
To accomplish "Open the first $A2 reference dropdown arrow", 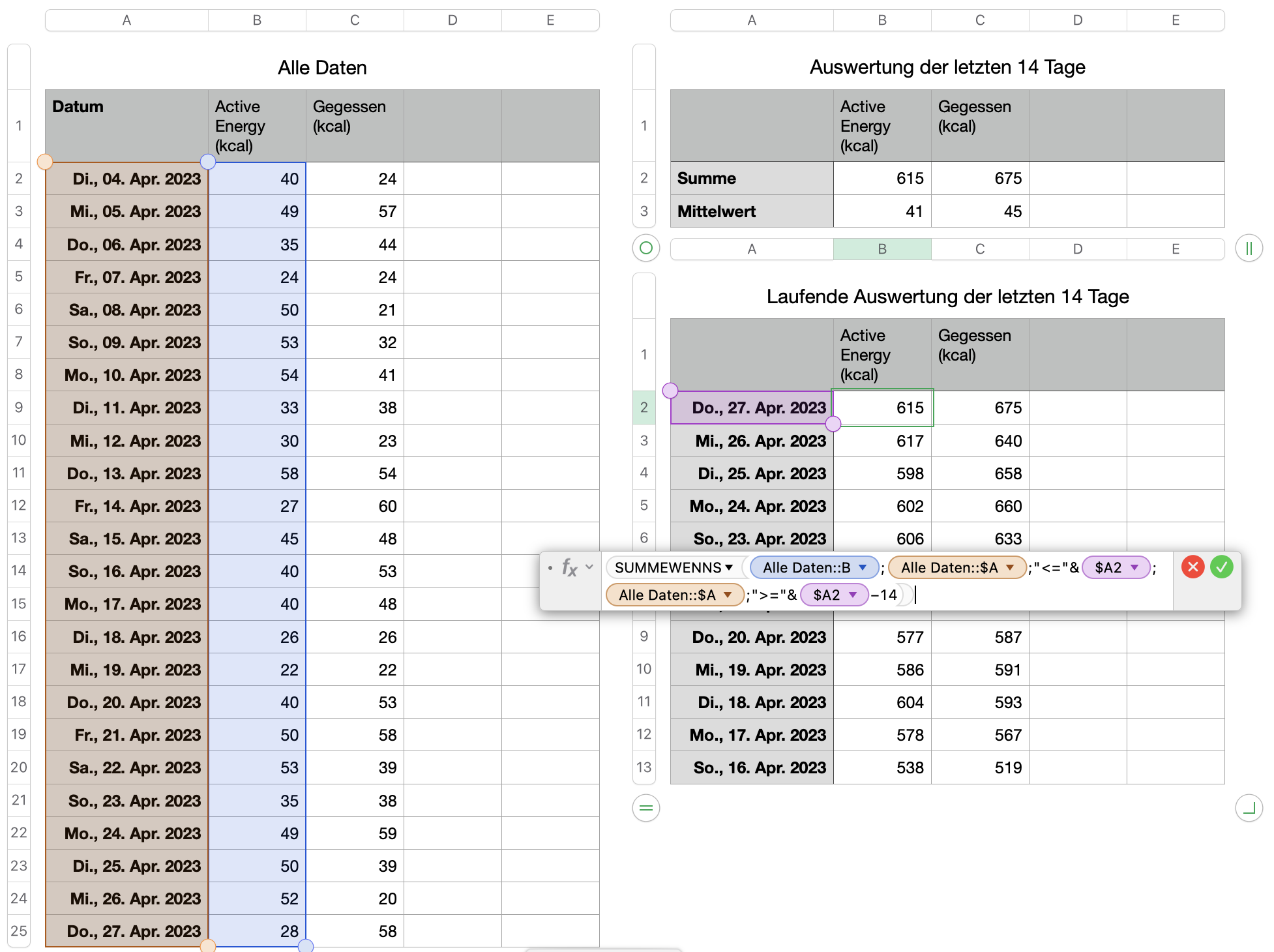I will click(x=1134, y=567).
